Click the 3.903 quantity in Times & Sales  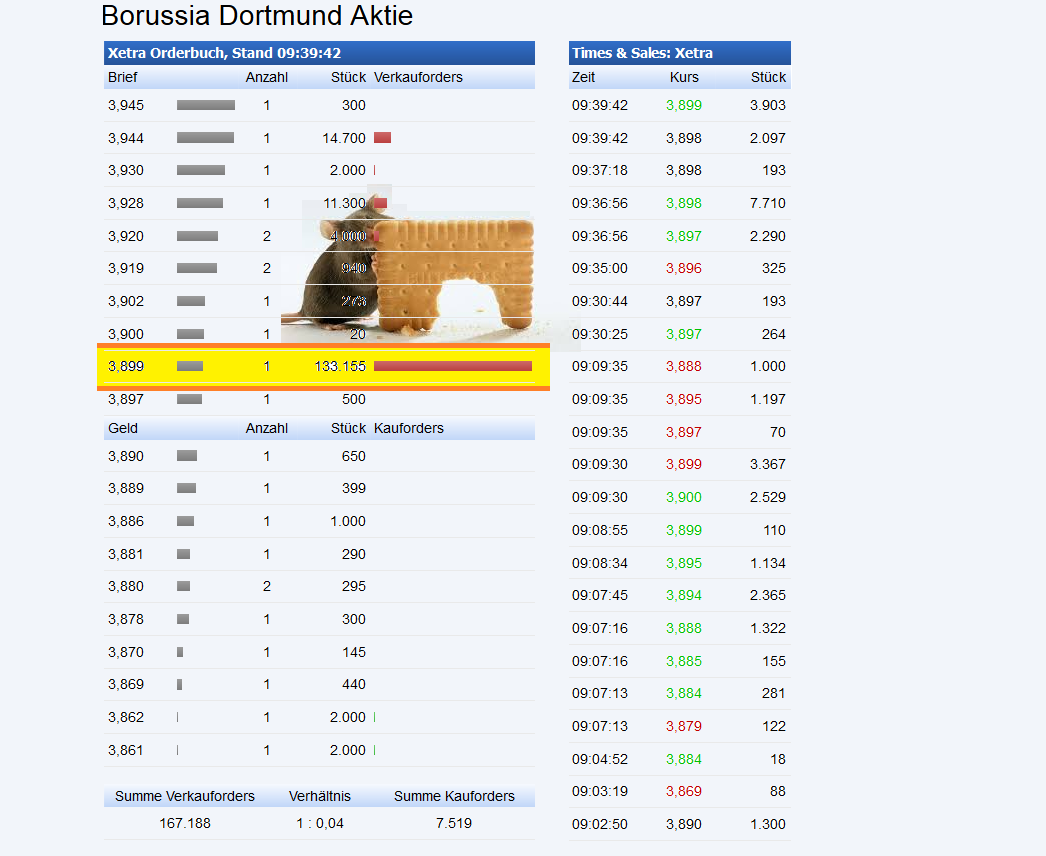click(768, 105)
